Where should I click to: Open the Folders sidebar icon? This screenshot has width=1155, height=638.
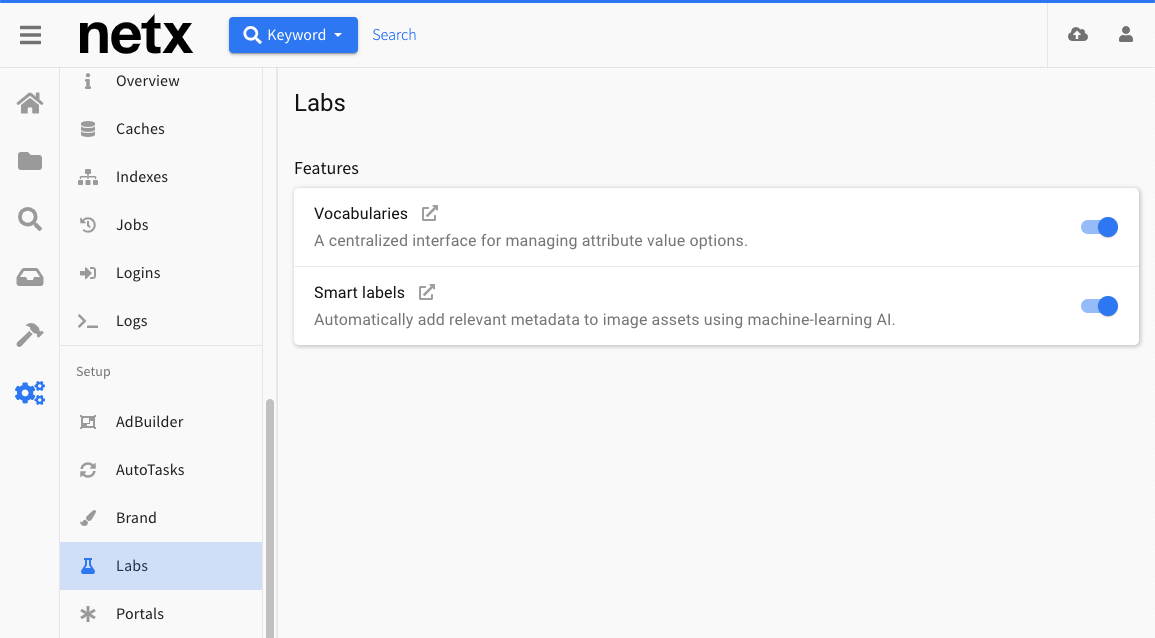pos(30,161)
